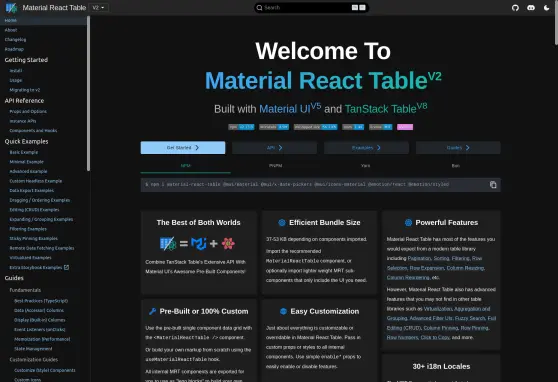The width and height of the screenshot is (558, 382).
Task: Open Customize (Style) Components guide
Action: [x=44, y=370]
